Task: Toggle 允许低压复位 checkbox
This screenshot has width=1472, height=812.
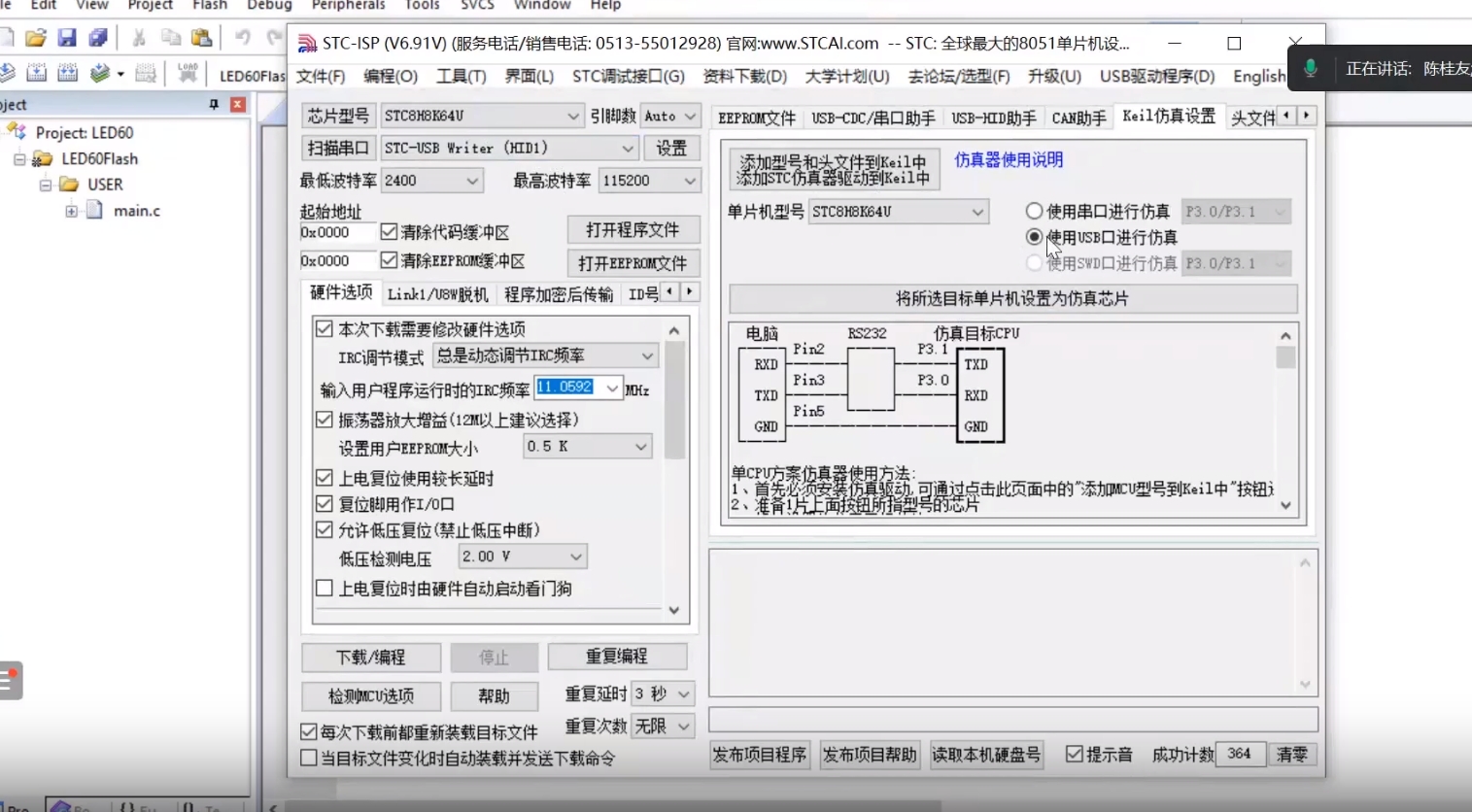Action: 325,530
